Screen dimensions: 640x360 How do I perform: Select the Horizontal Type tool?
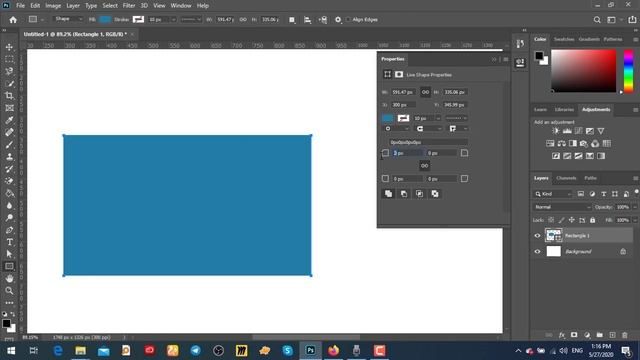pos(9,242)
